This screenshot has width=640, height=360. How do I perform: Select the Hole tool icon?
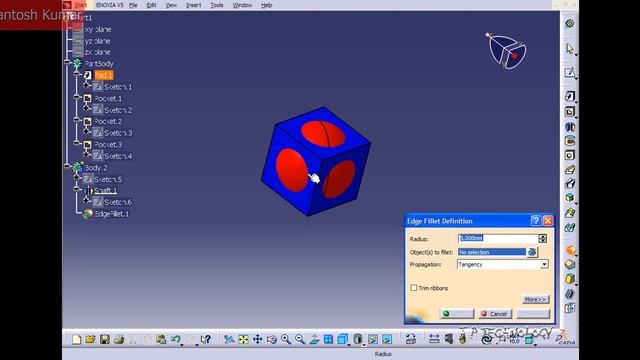pos(570,155)
